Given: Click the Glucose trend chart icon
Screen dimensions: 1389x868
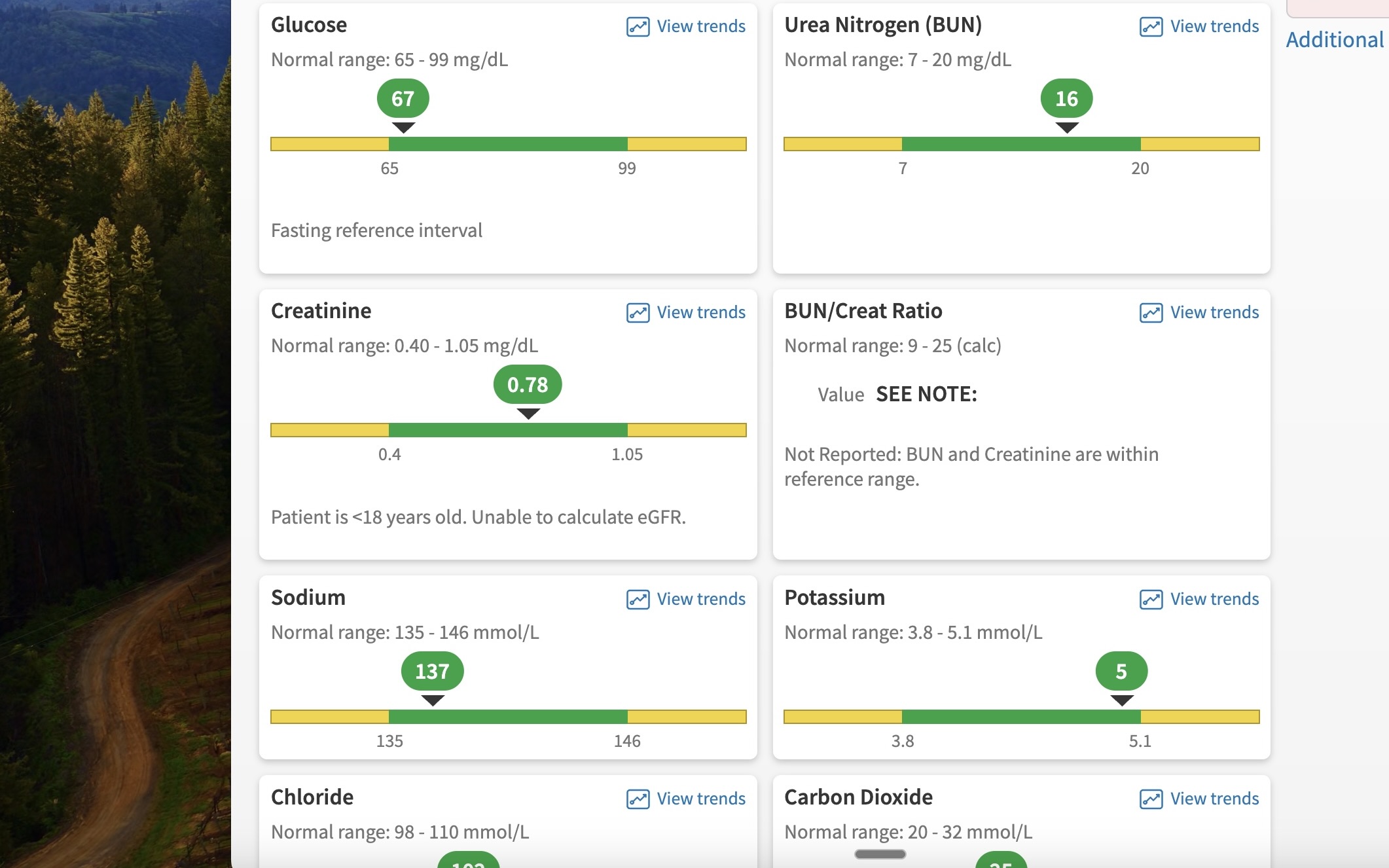Looking at the screenshot, I should coord(638,27).
